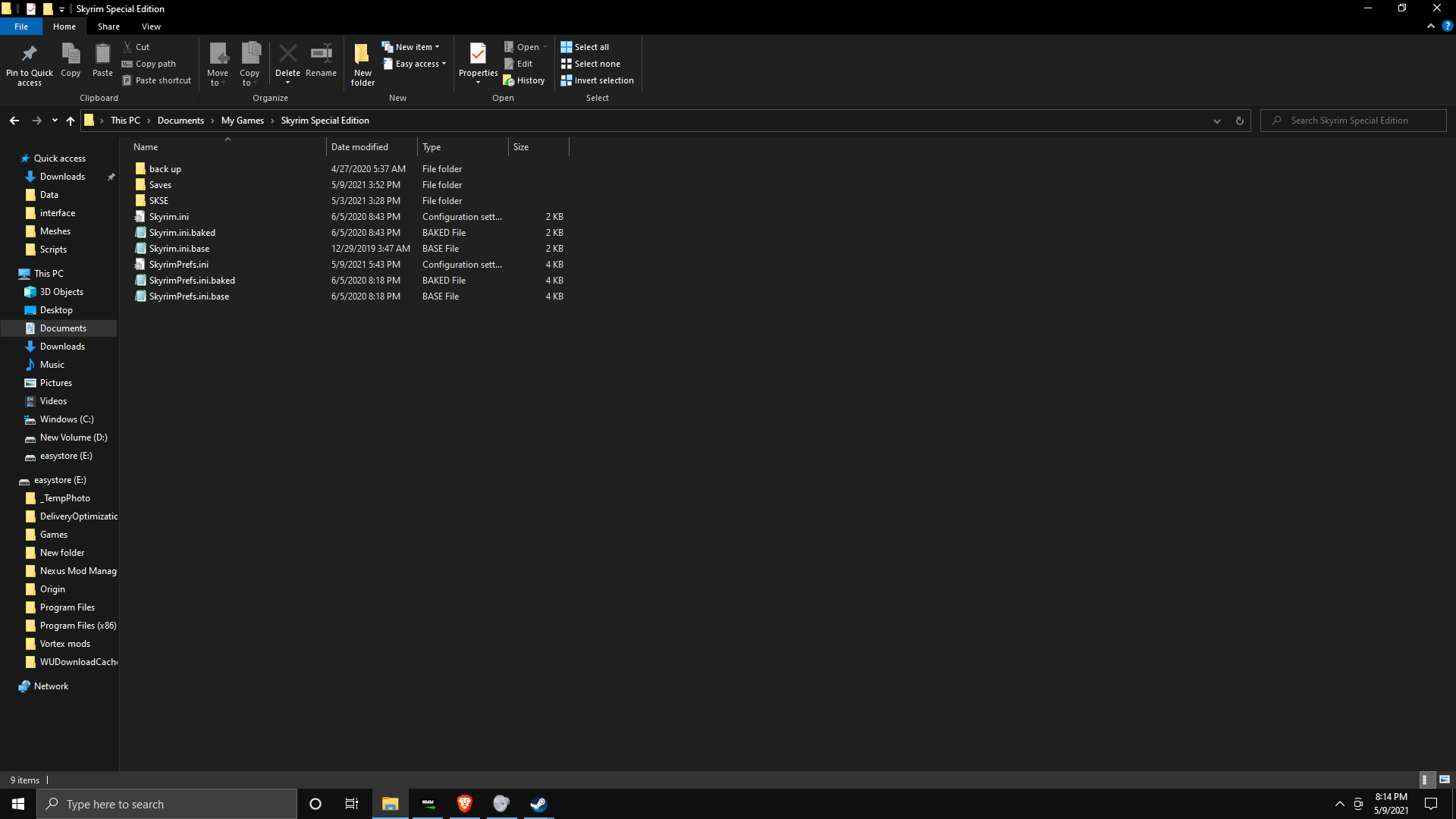Viewport: 1456px width, 819px height.
Task: Click the Paste ribbon icon
Action: click(102, 54)
